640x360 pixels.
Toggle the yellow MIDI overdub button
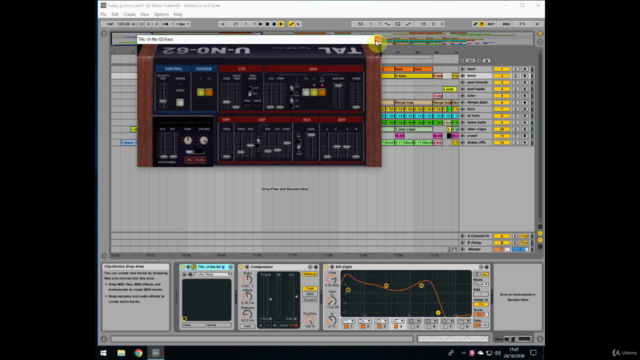[x=281, y=24]
